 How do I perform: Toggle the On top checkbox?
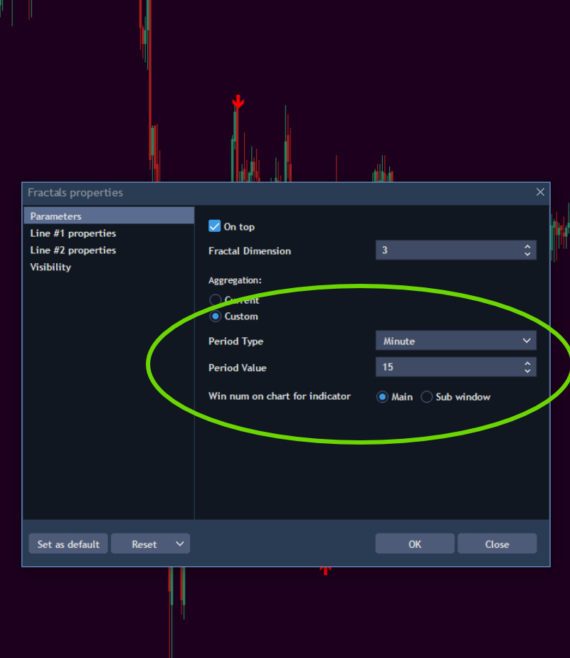pos(214,226)
